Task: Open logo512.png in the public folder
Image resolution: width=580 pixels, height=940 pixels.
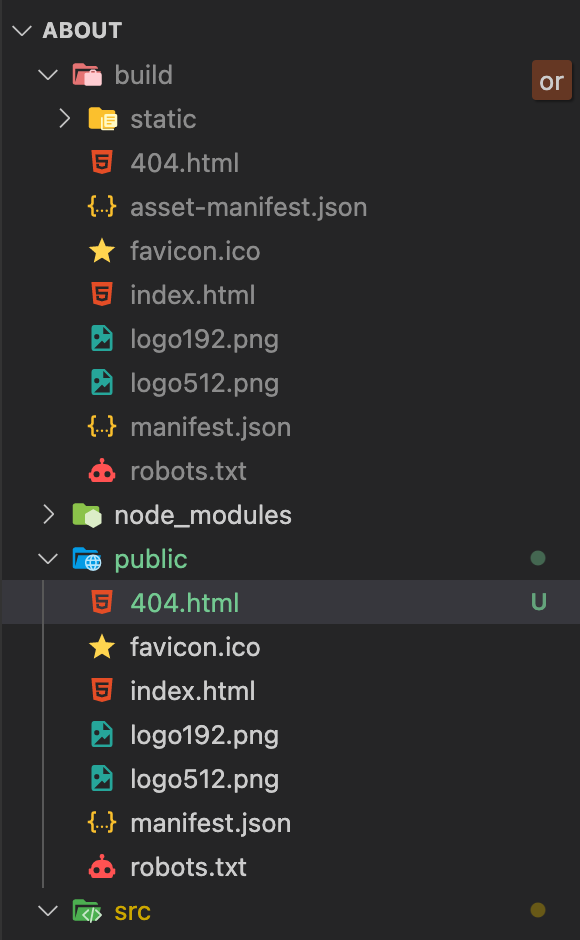Action: [x=205, y=779]
